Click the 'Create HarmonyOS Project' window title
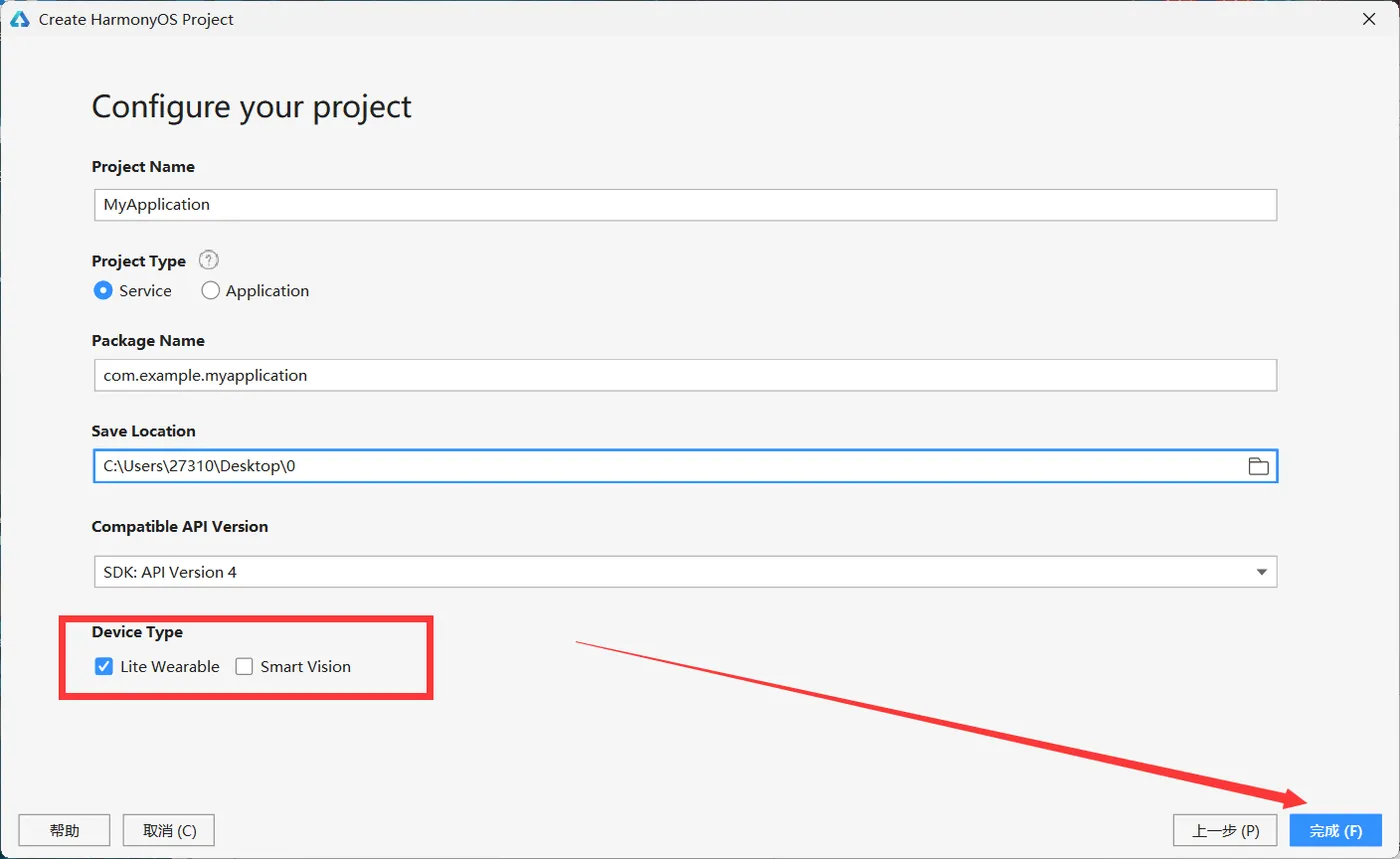The width and height of the screenshot is (1400, 859). (136, 19)
